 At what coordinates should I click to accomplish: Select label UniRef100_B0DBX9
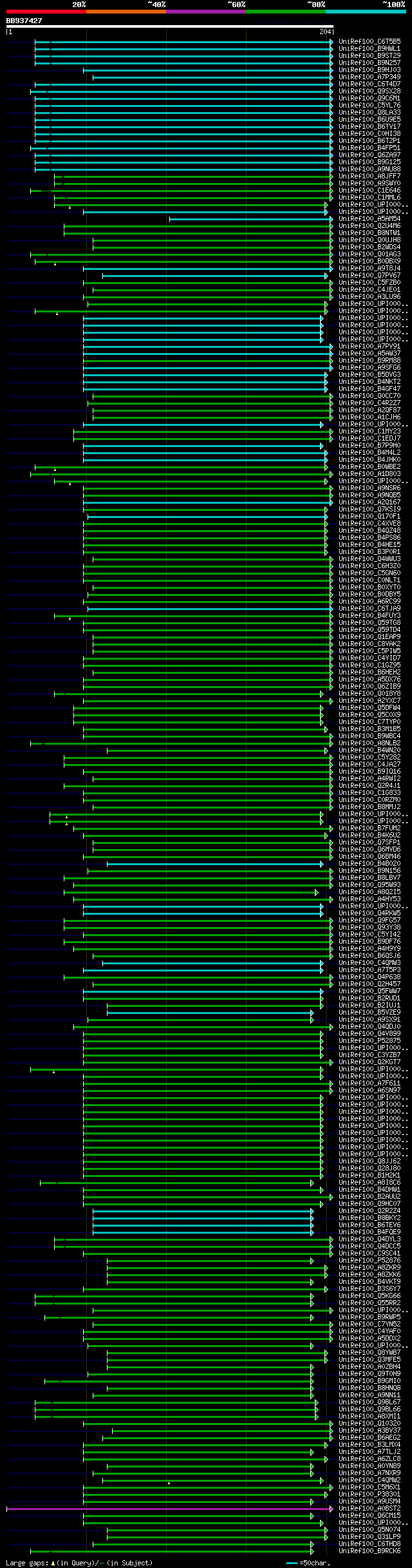(x=370, y=262)
